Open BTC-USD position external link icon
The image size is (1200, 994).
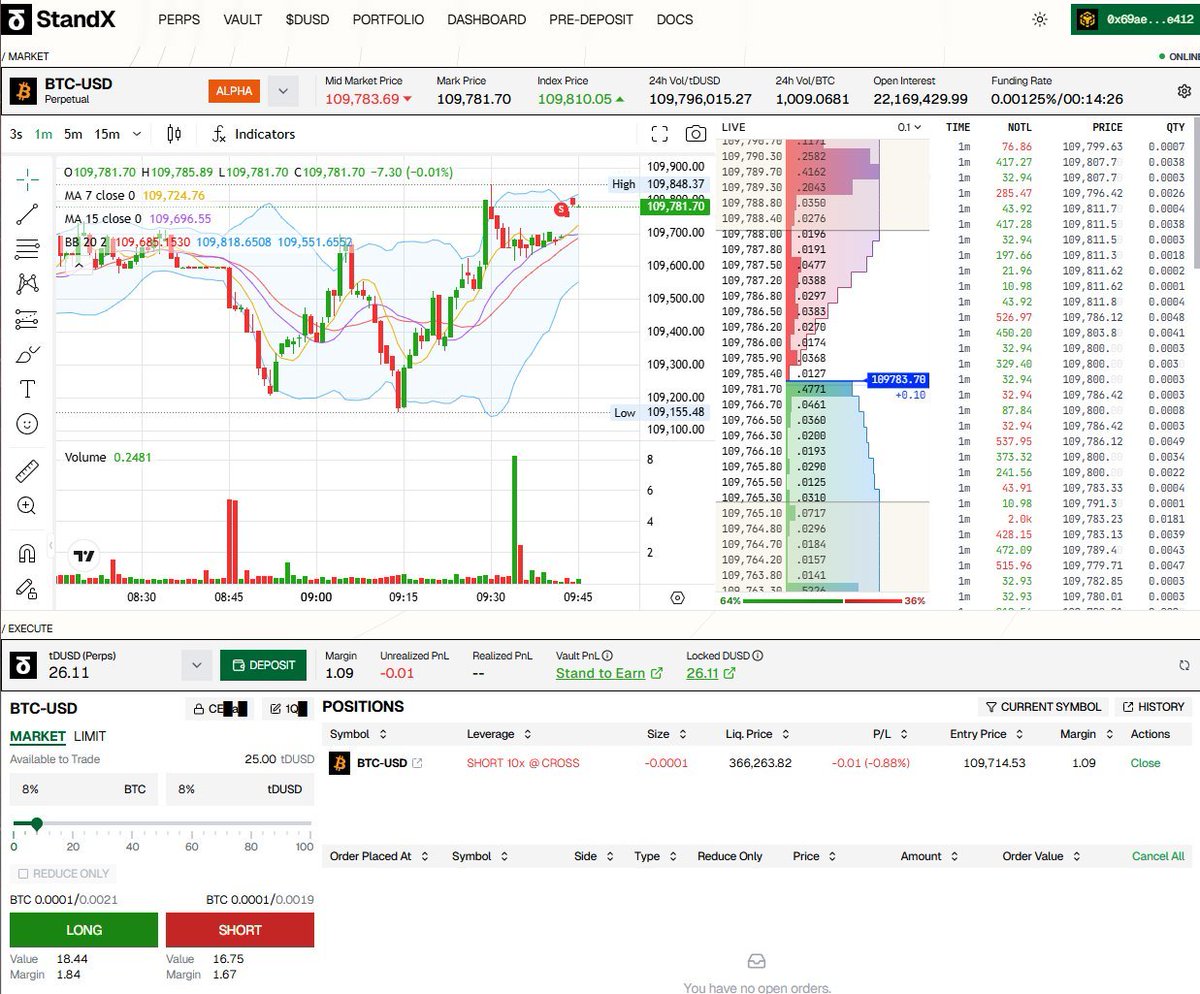click(x=418, y=763)
